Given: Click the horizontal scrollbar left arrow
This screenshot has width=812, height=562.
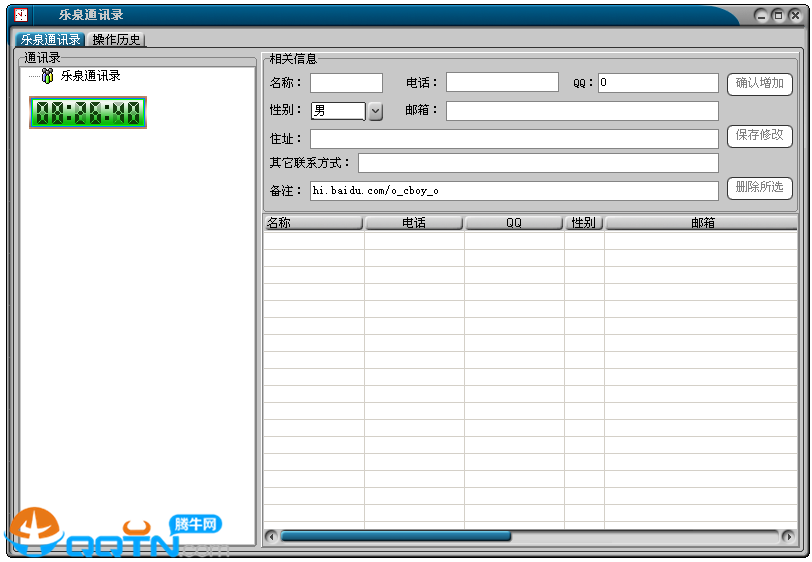Looking at the screenshot, I should (271, 537).
